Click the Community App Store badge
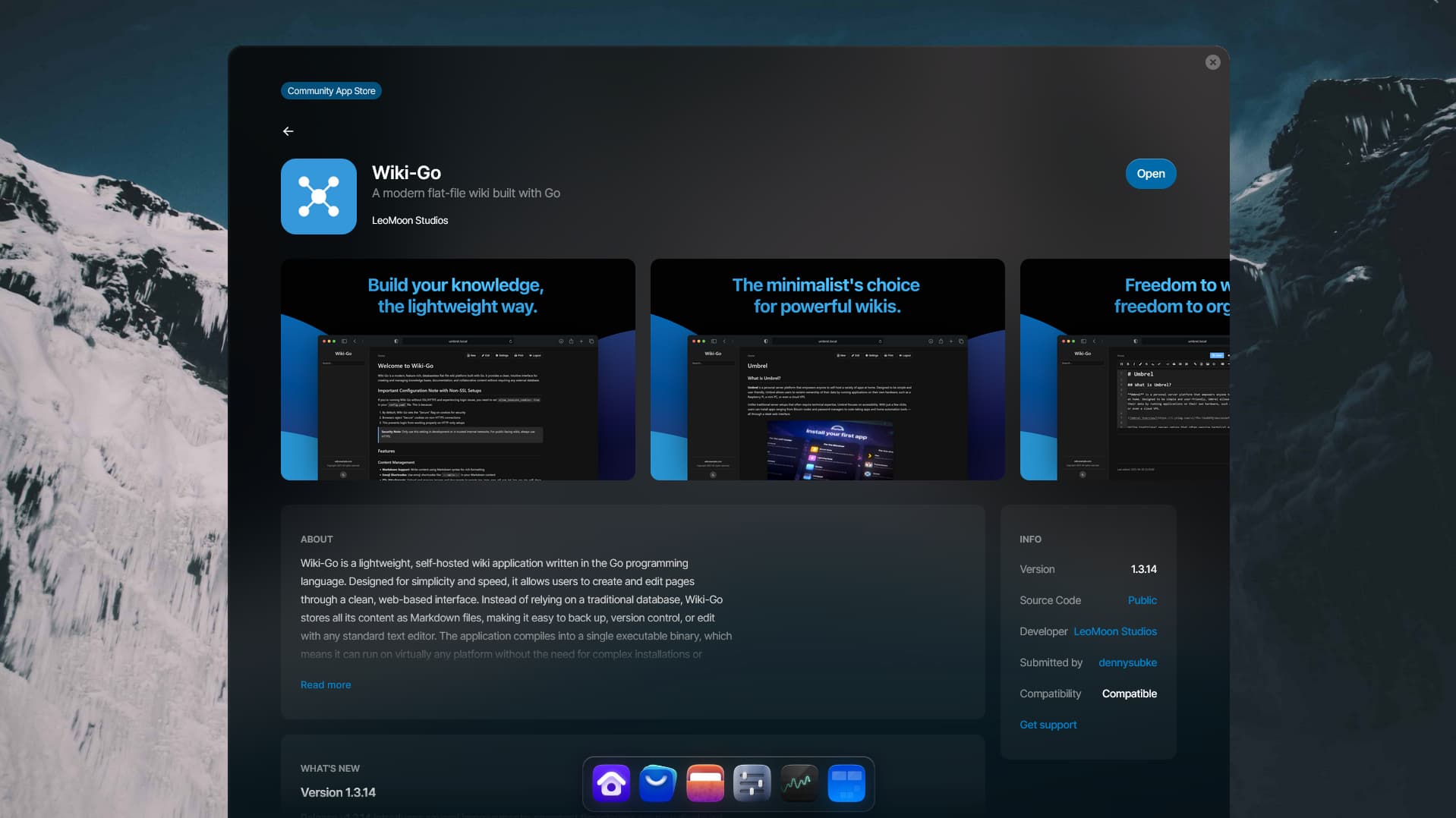This screenshot has width=1456, height=818. point(331,91)
